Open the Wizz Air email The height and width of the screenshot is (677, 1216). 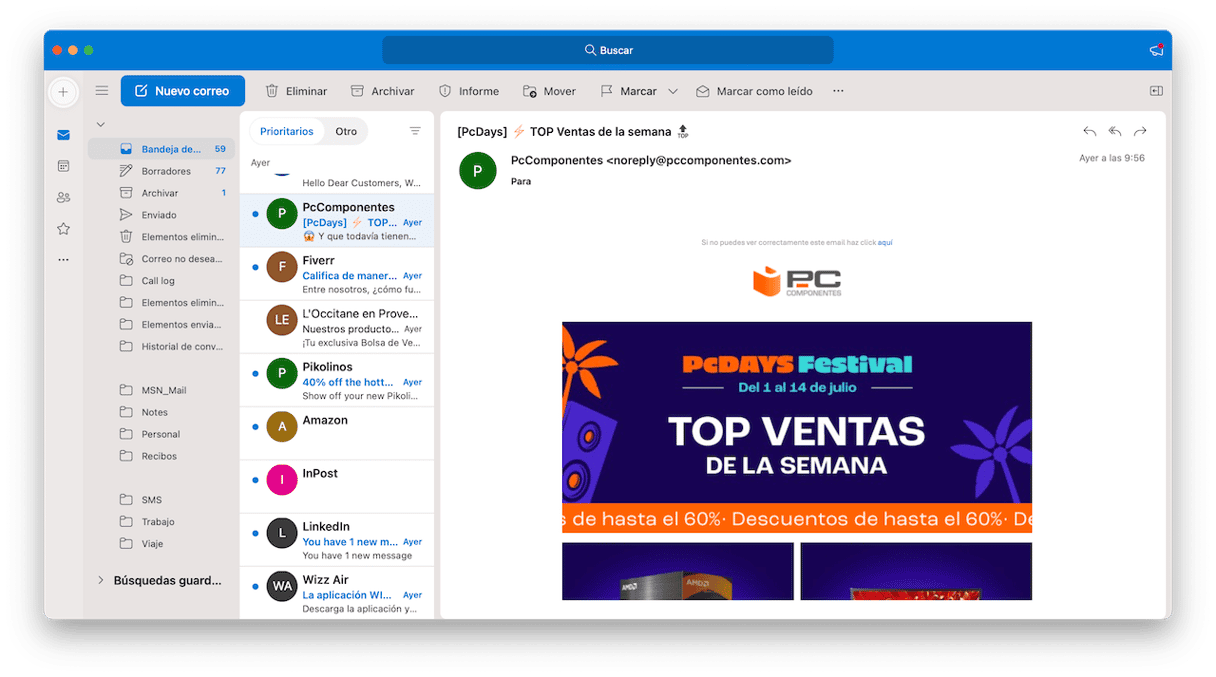click(x=337, y=592)
